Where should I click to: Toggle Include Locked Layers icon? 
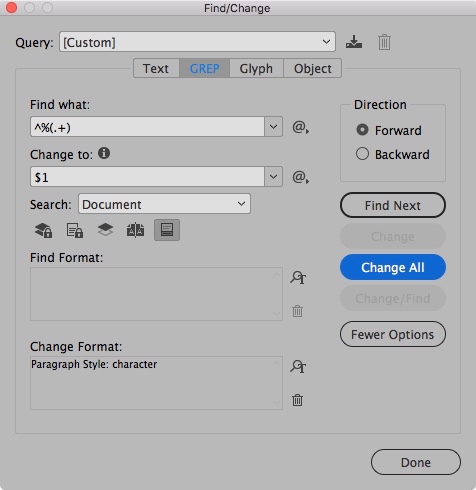pos(43,230)
